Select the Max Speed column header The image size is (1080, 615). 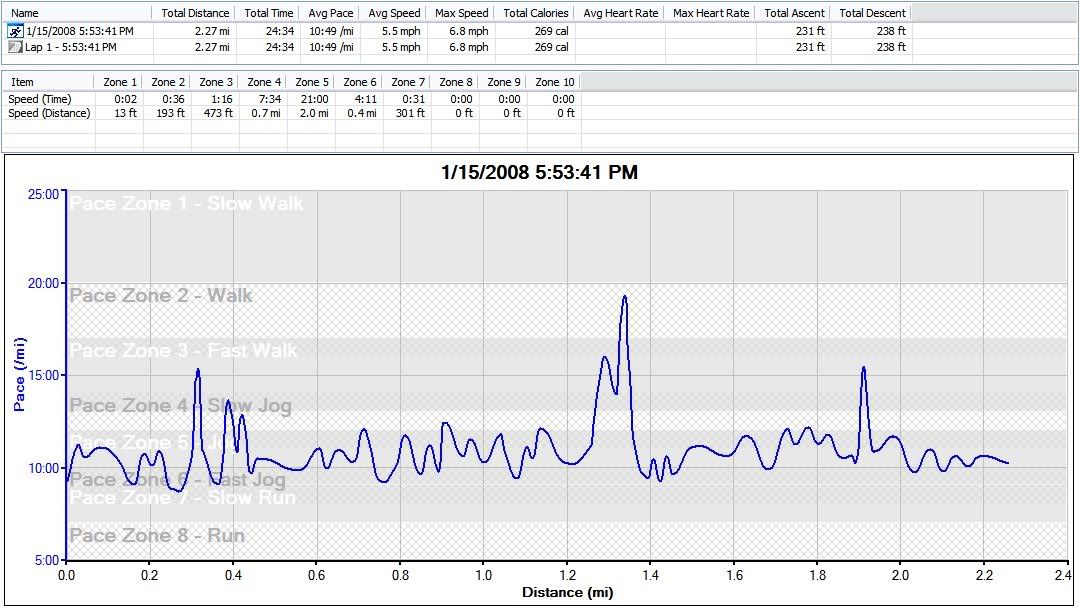pos(462,13)
